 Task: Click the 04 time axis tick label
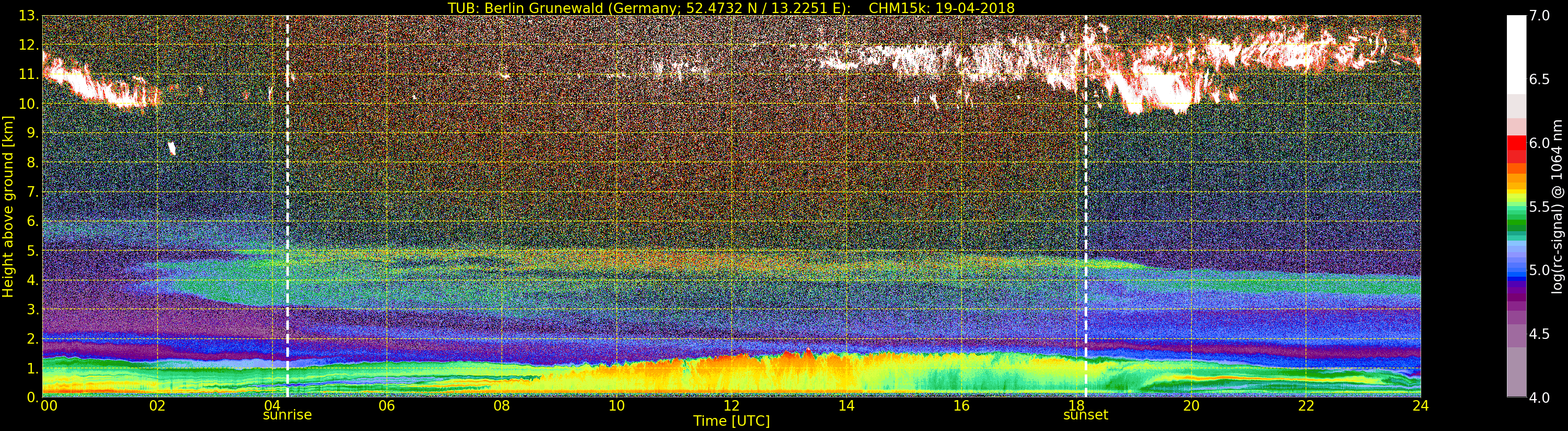pos(272,406)
